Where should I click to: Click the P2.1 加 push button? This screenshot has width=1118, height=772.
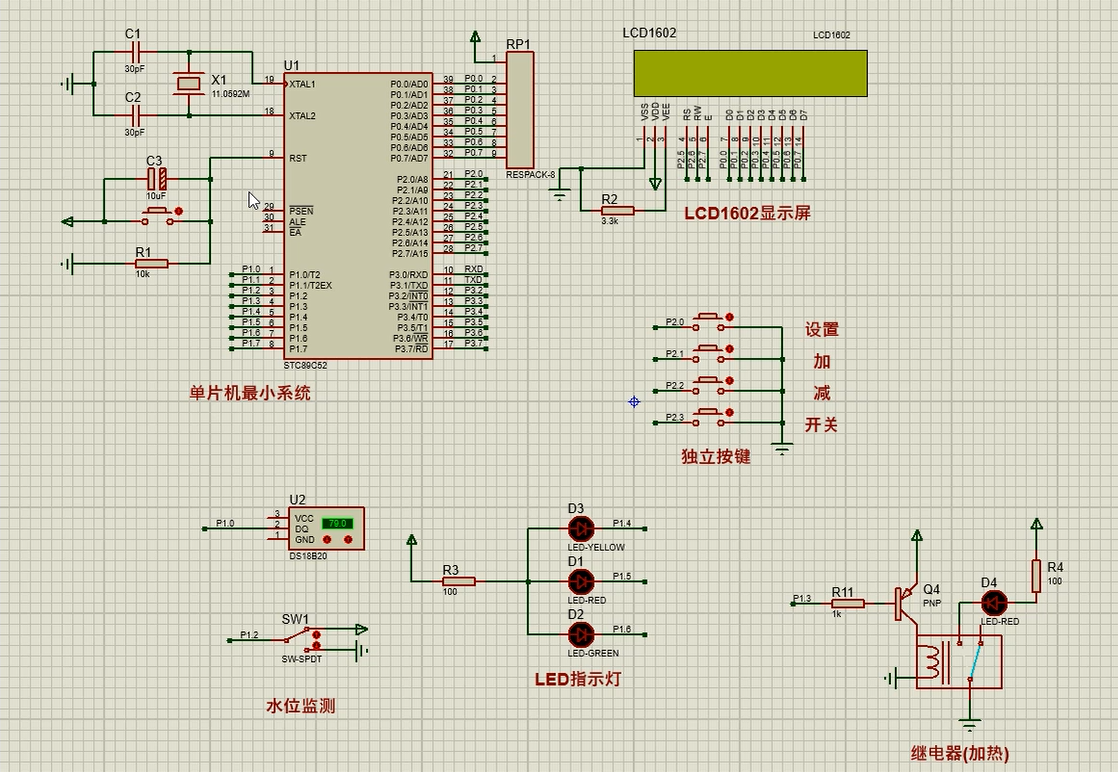click(709, 354)
